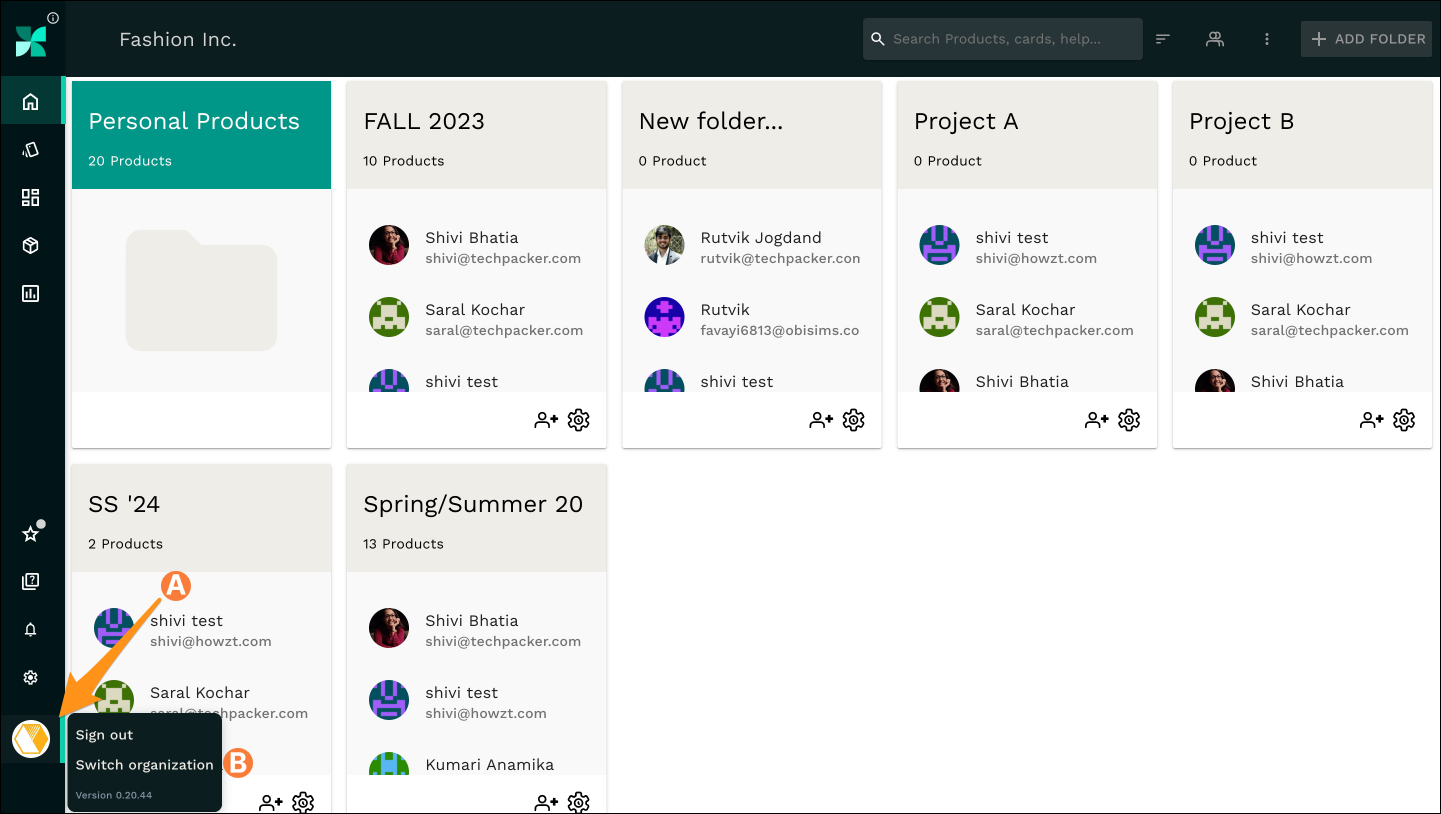The image size is (1441, 814).
Task: Click the user profile avatar in sidebar
Action: (x=31, y=739)
